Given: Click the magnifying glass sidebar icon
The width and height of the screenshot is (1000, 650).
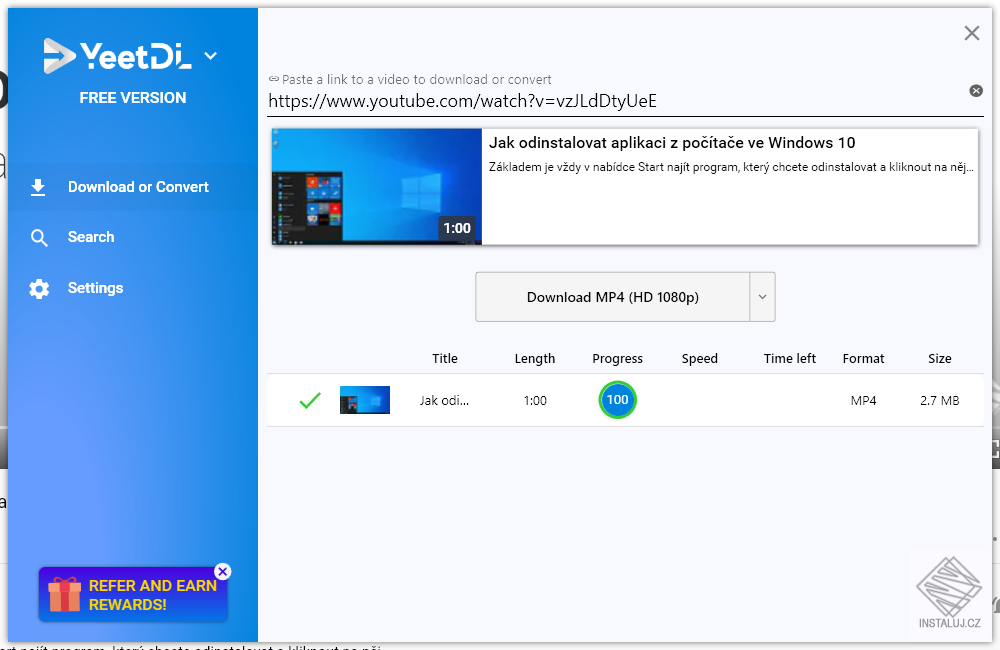Looking at the screenshot, I should [x=39, y=238].
